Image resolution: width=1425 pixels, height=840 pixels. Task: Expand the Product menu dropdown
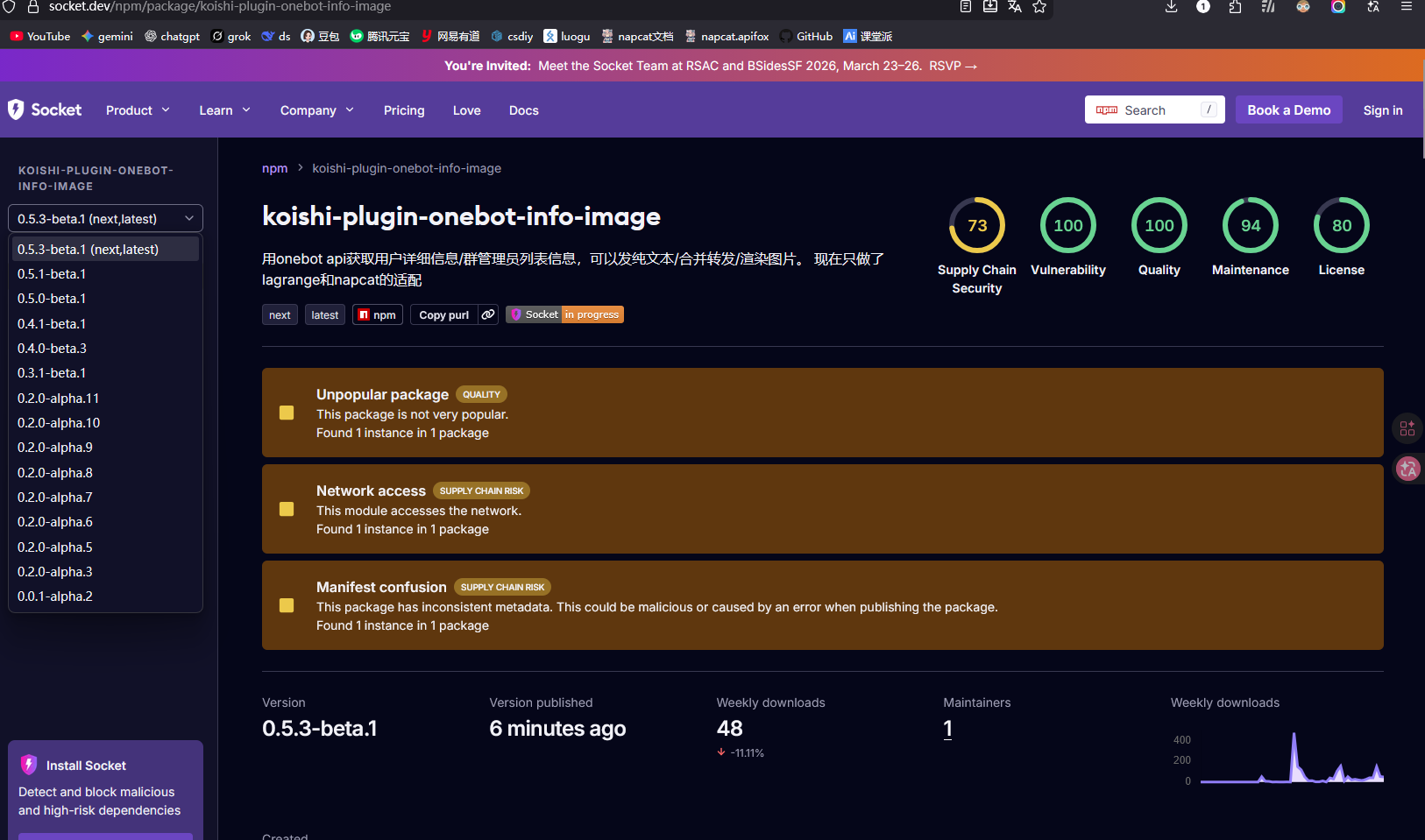pos(138,110)
